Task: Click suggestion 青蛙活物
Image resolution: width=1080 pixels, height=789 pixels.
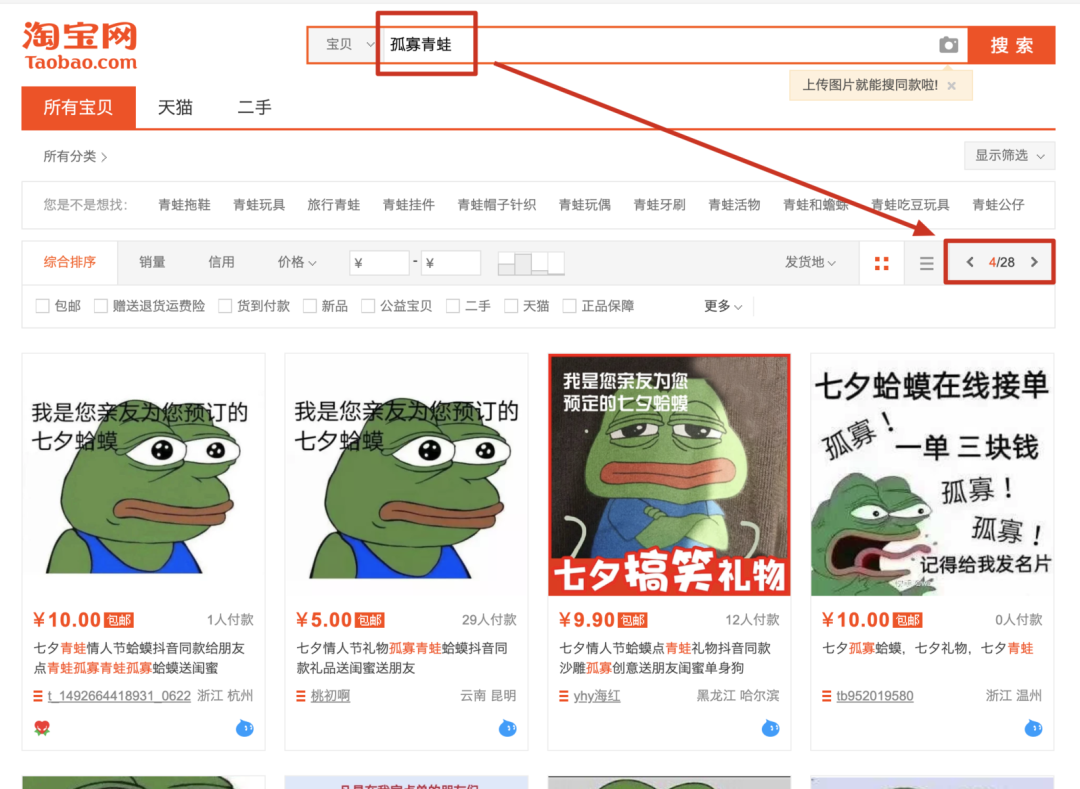Action: (734, 204)
